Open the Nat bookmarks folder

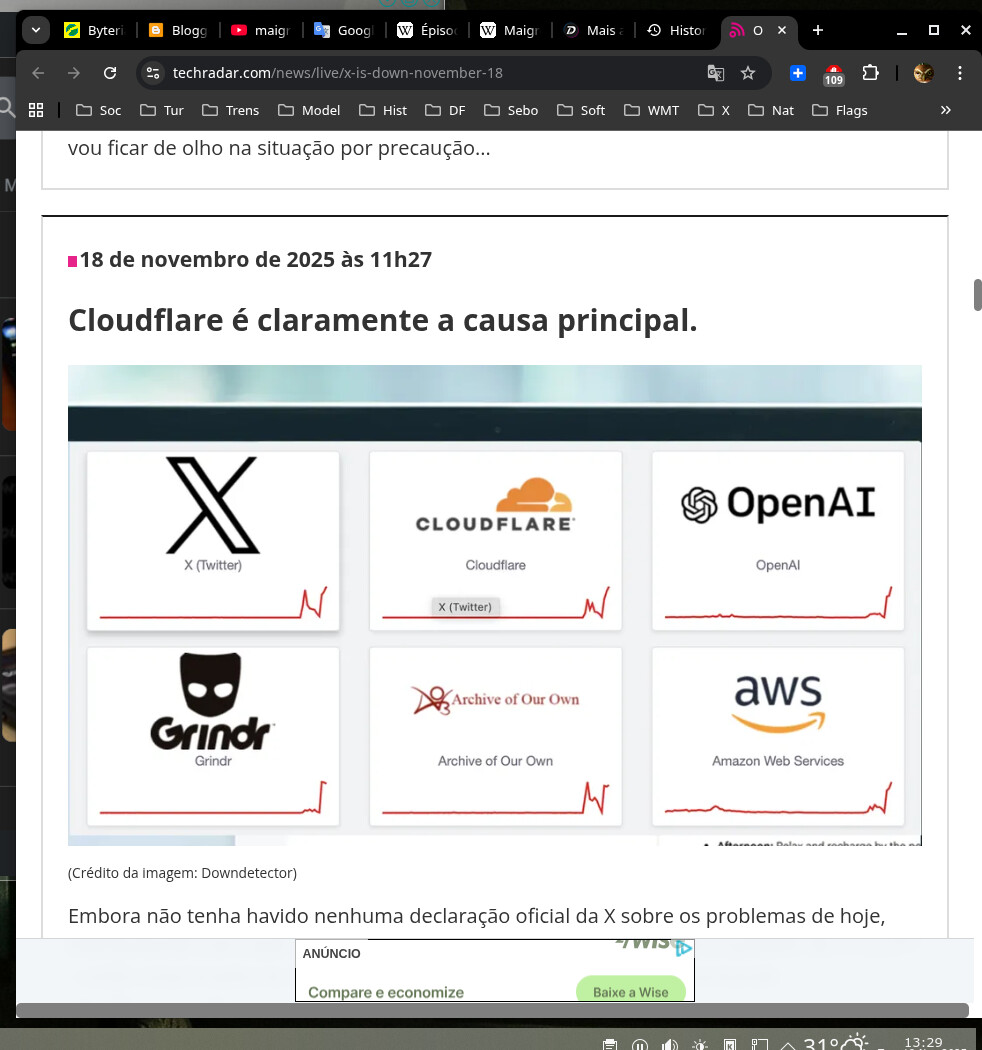point(771,110)
